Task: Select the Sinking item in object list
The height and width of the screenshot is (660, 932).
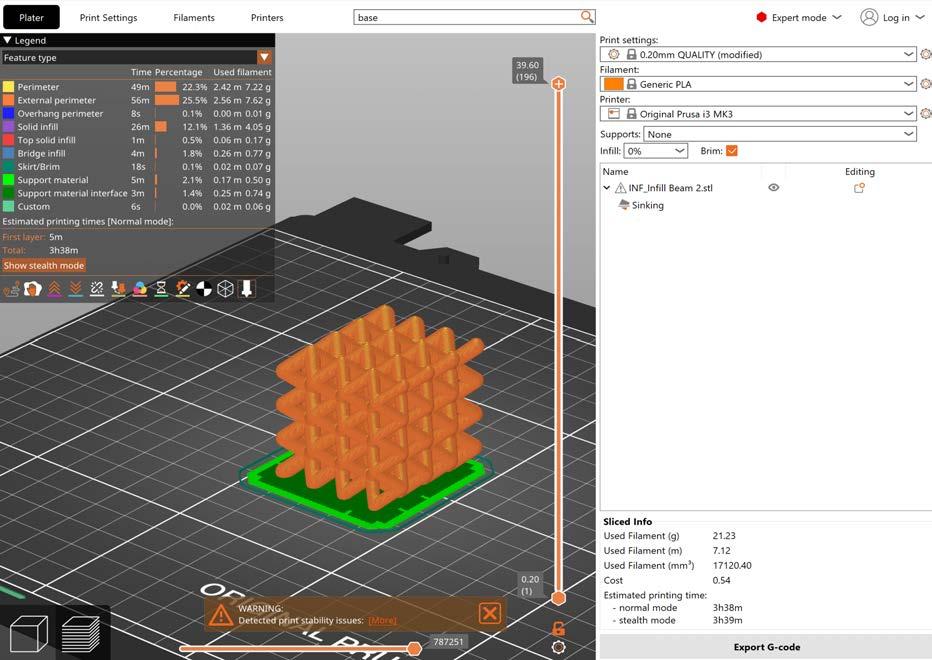Action: (x=647, y=205)
